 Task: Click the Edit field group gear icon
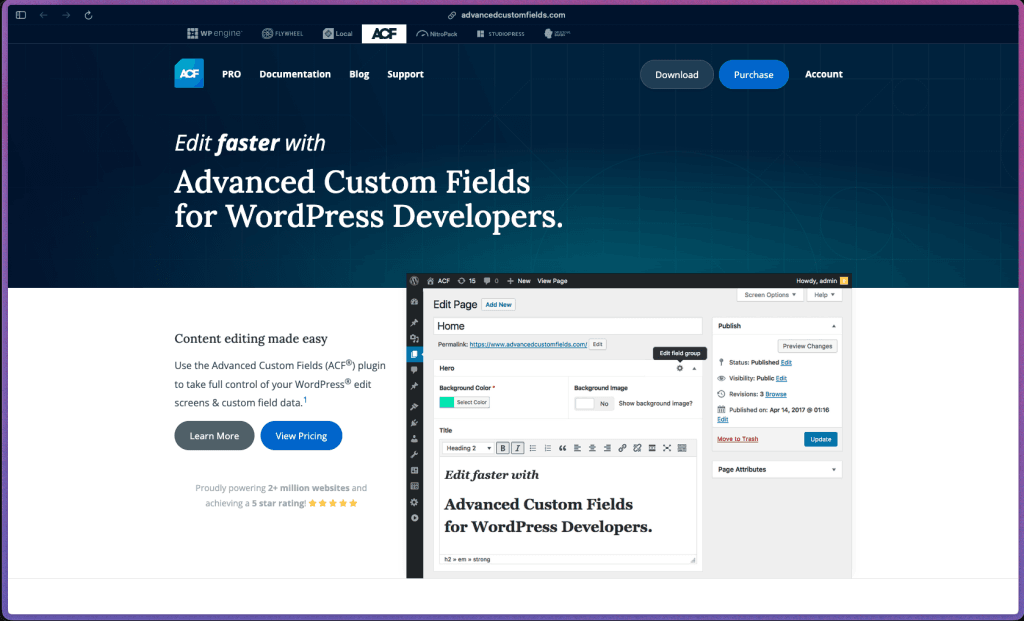coord(680,368)
